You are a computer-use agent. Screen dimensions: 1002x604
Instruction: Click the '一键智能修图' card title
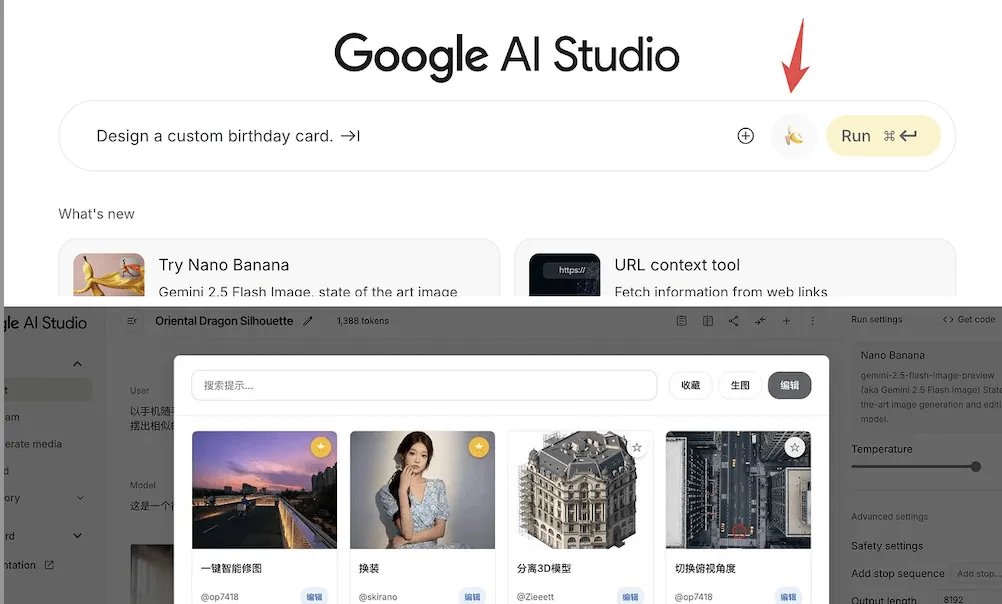pos(231,568)
